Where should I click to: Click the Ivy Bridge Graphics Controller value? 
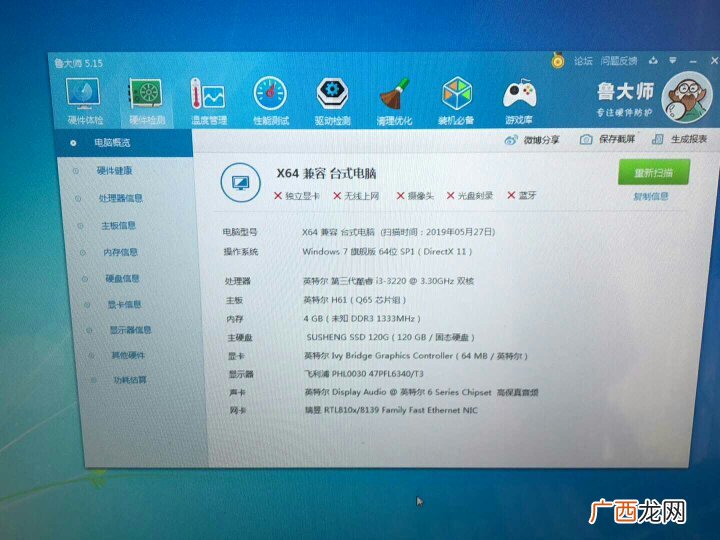tap(416, 356)
